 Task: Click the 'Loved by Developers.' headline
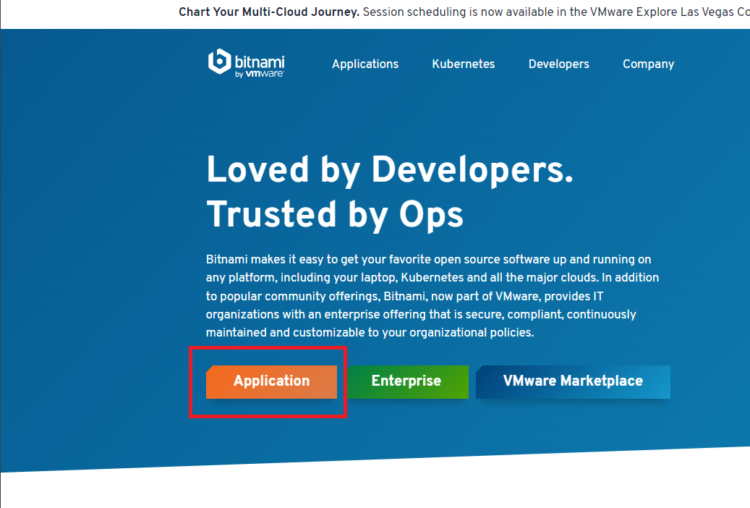coord(389,170)
